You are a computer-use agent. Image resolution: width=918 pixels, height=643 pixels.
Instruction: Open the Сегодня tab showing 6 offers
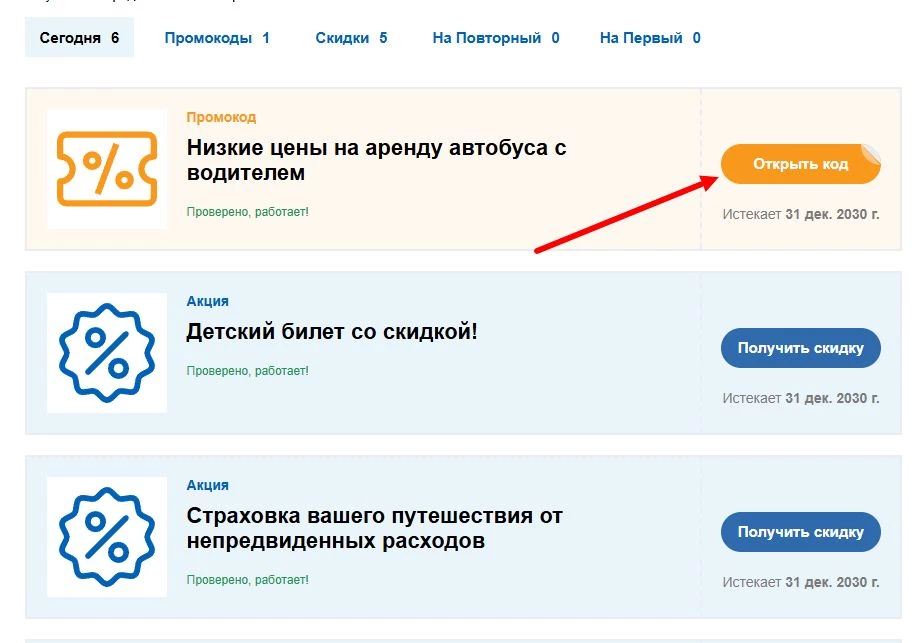tap(79, 37)
